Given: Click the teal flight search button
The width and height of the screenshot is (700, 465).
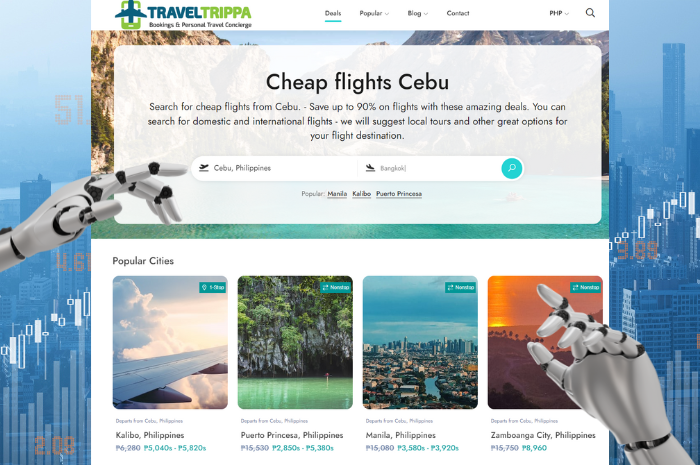Looking at the screenshot, I should [x=512, y=168].
